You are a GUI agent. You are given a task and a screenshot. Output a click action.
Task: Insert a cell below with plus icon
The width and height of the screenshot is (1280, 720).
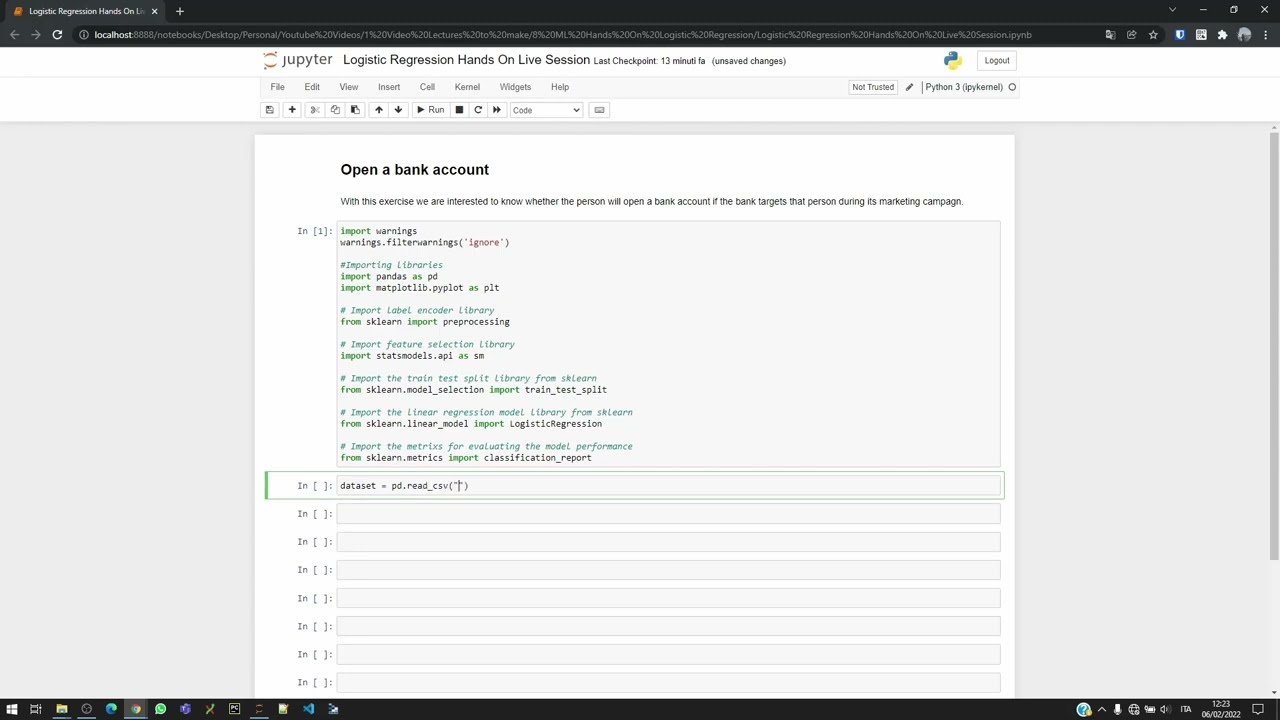[x=292, y=110]
